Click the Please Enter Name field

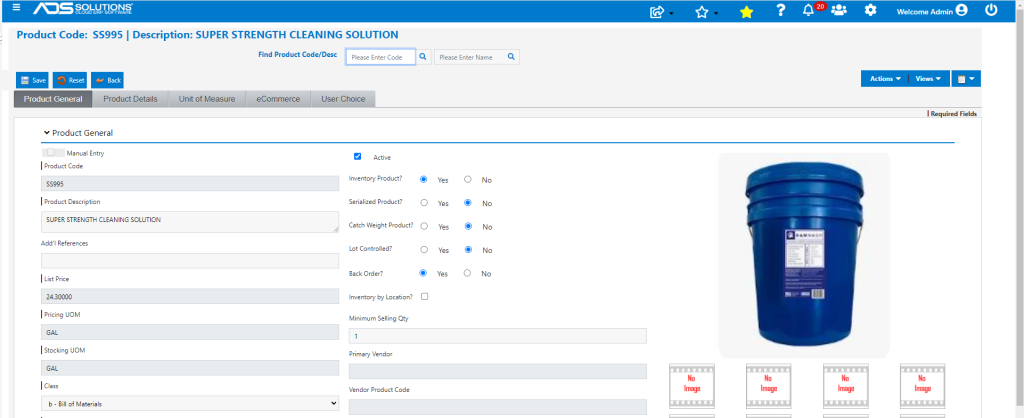tap(470, 57)
